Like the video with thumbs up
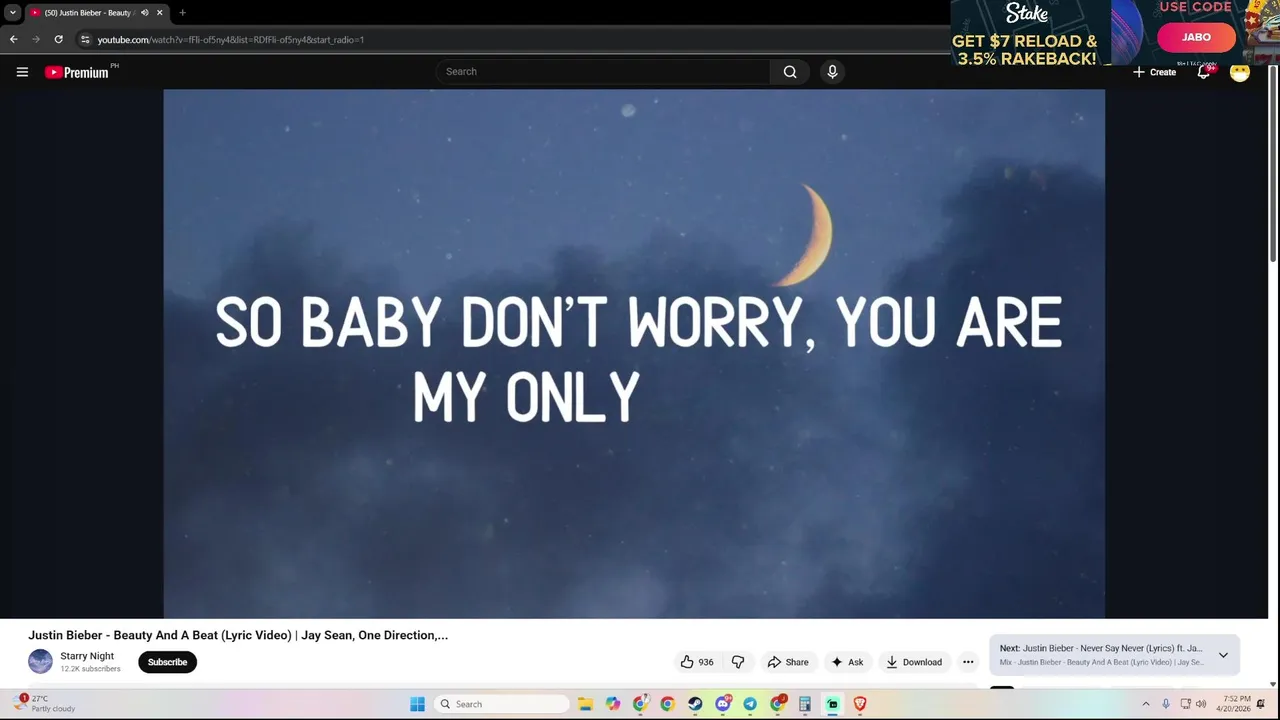The width and height of the screenshot is (1280, 720). pyautogui.click(x=697, y=662)
